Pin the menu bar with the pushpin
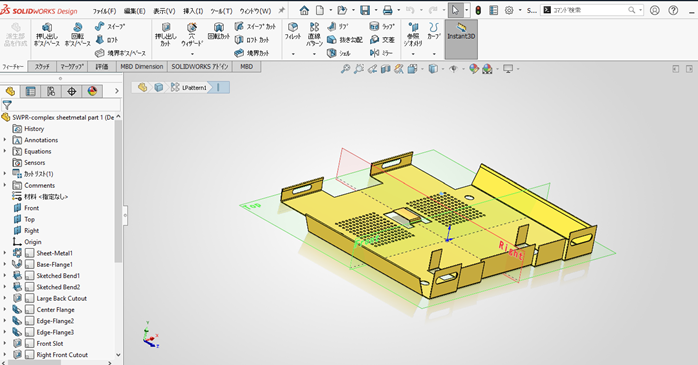Image resolution: width=698 pixels, height=365 pixels. point(281,10)
